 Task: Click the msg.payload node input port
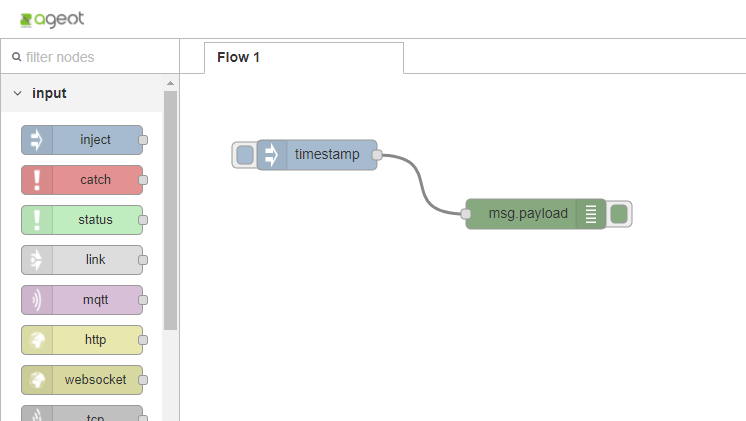[466, 213]
